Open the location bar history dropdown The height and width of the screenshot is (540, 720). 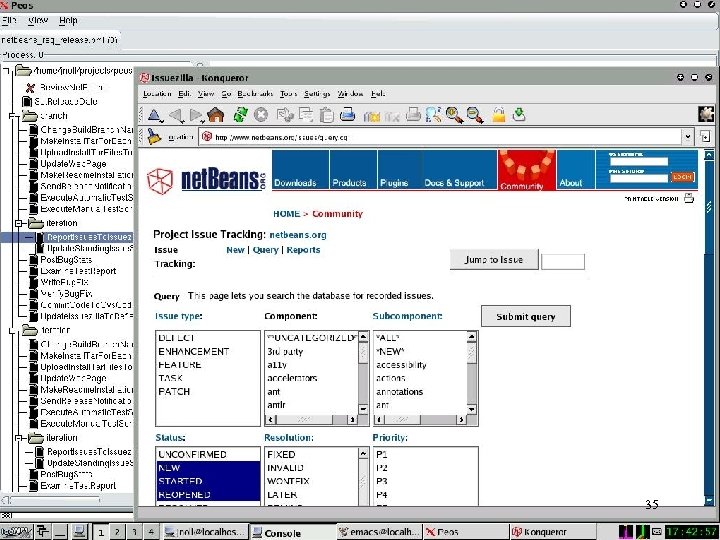point(687,136)
